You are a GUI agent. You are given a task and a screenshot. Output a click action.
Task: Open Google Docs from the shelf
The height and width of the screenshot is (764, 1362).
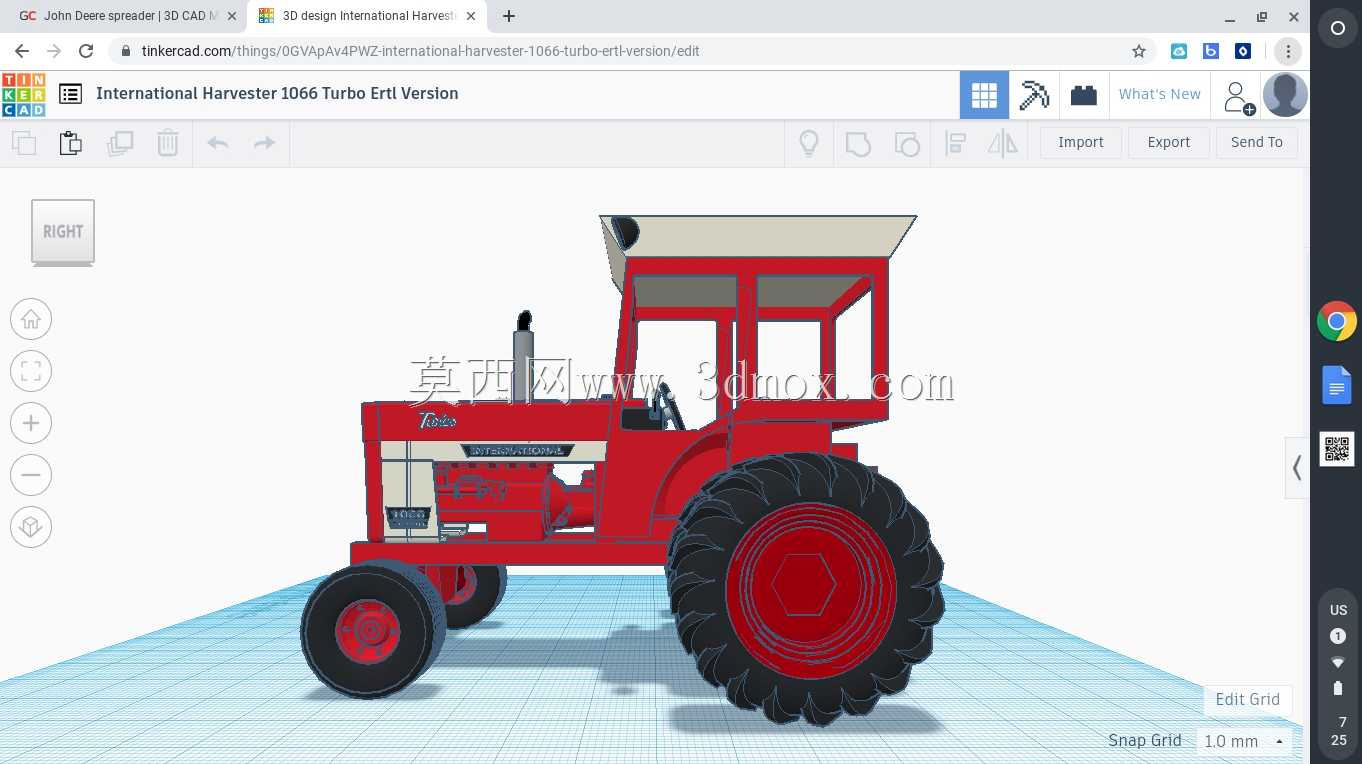click(1337, 385)
